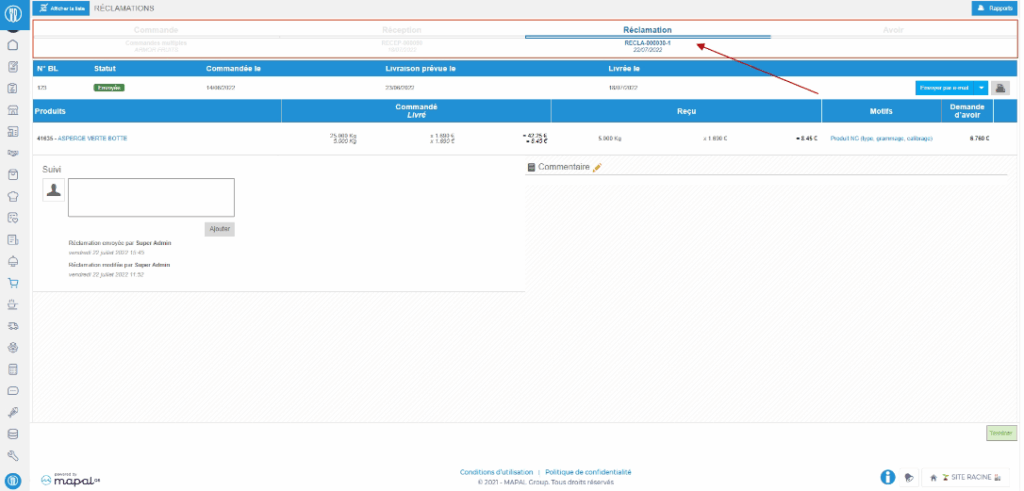Click the pencil icon beside Commentaire
Viewport: 1024px width, 491px height.
click(597, 168)
